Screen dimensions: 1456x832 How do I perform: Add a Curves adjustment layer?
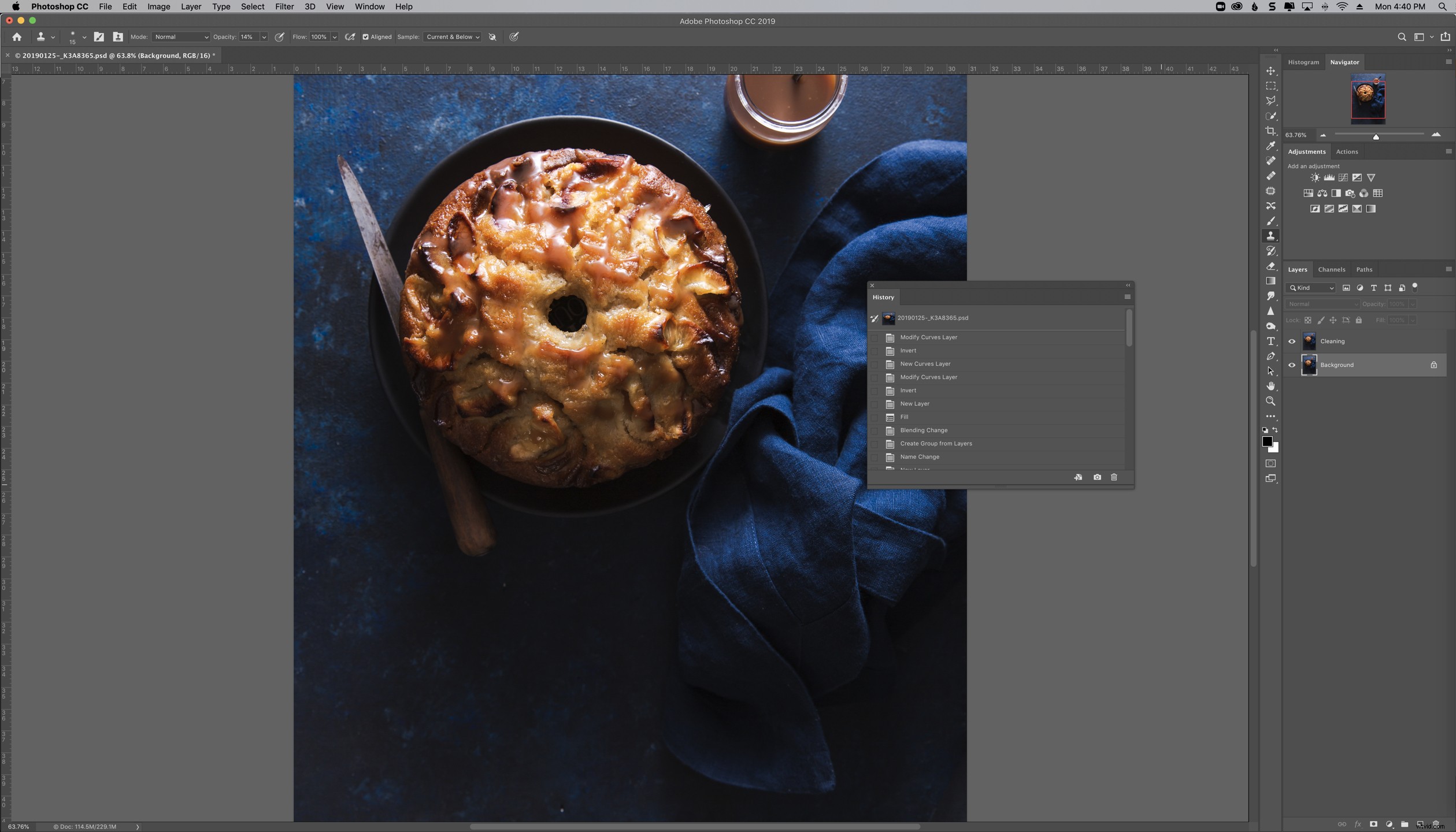1343,177
